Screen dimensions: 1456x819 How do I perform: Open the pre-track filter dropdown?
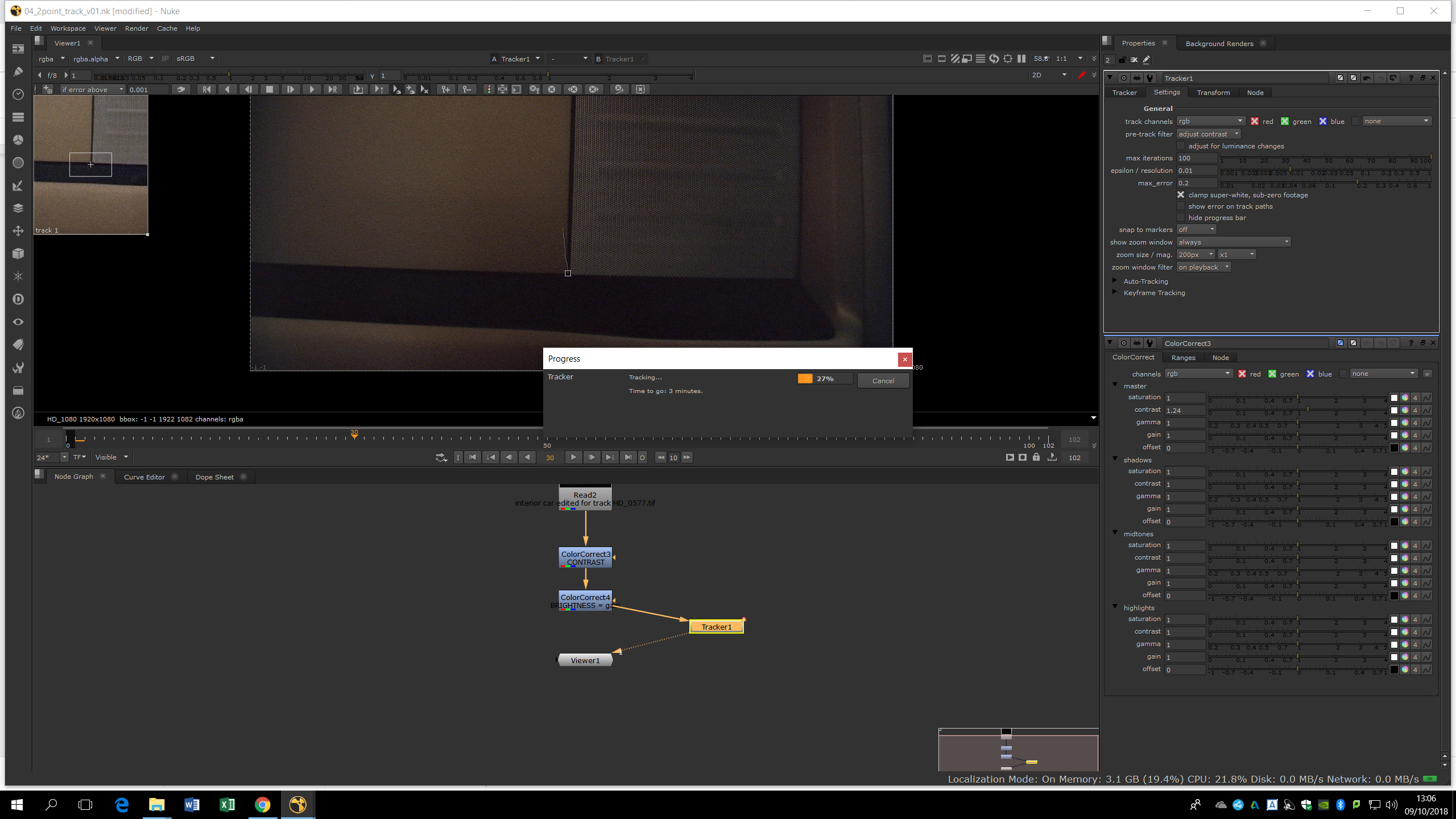pyautogui.click(x=1208, y=134)
